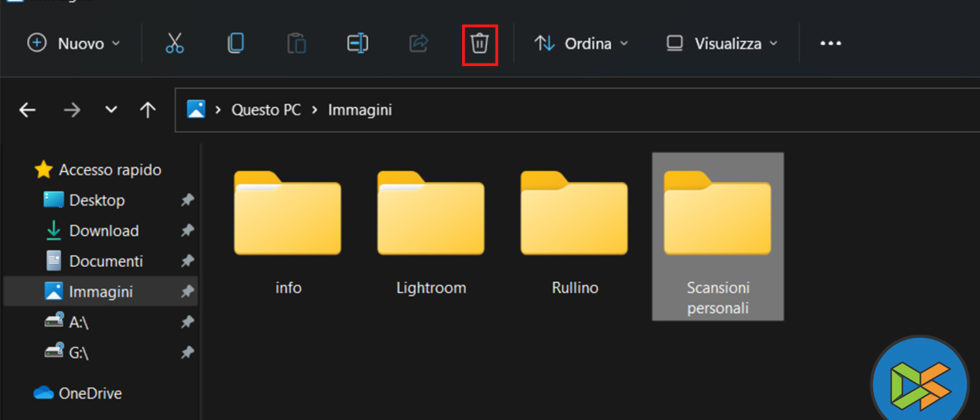Click the Paste clipboard icon
Image resolution: width=980 pixels, height=420 pixels.
pyautogui.click(x=296, y=44)
